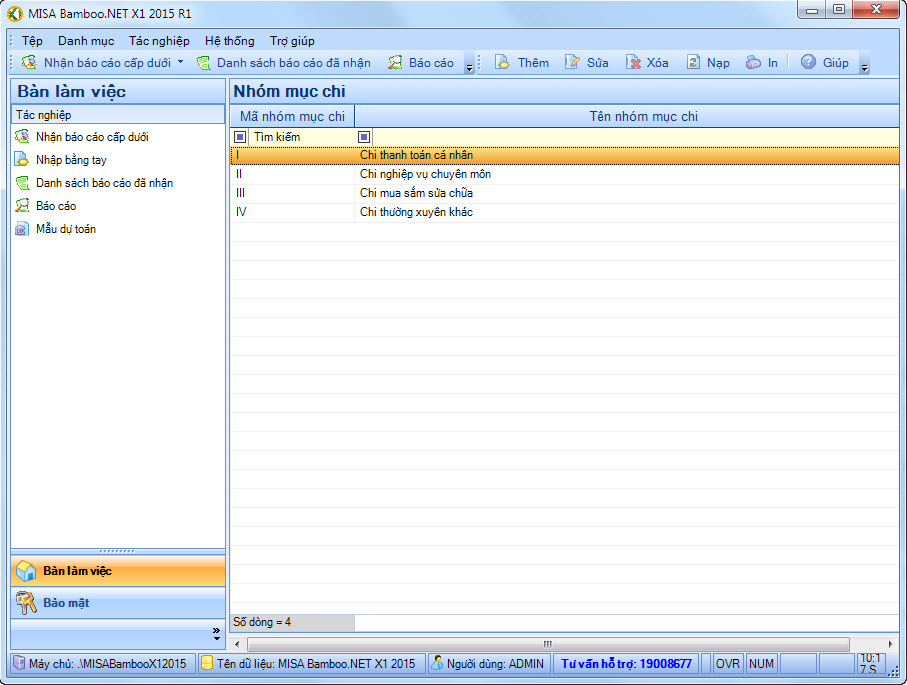This screenshot has width=907, height=685.
Task: Select the row Chi thường xuyên khác
Action: tap(565, 212)
